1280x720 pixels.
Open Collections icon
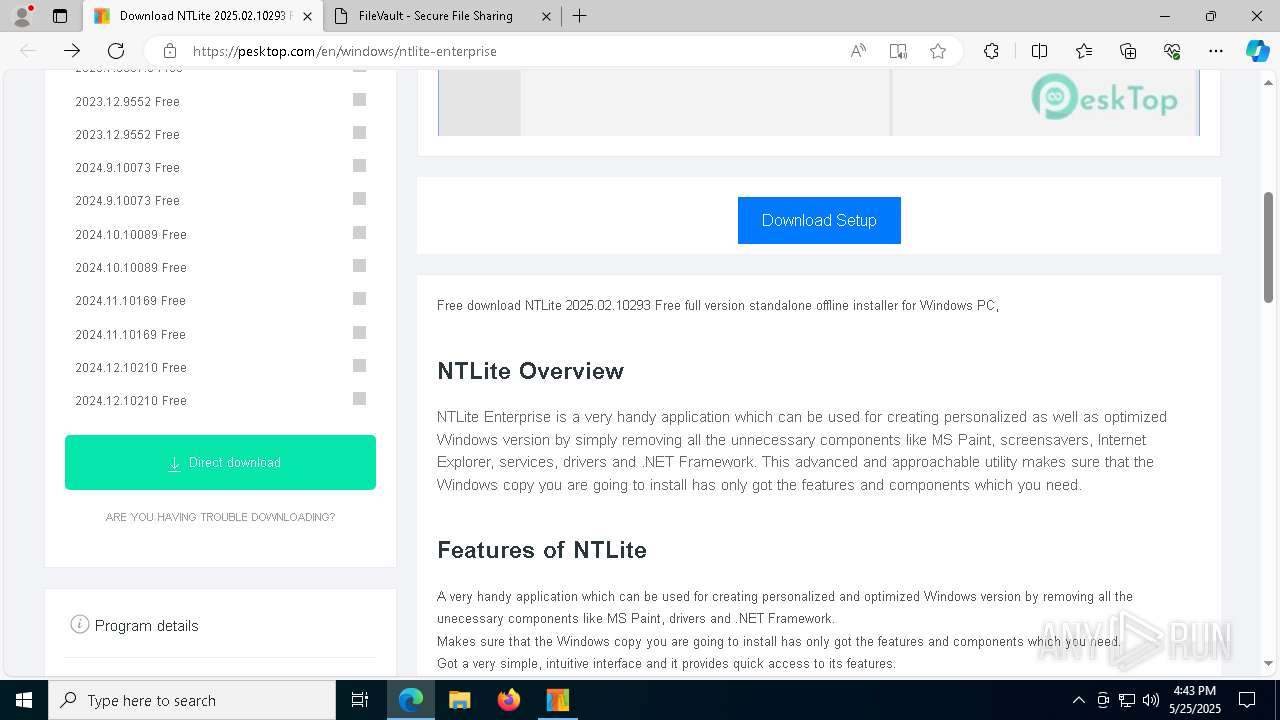pyautogui.click(x=1128, y=51)
